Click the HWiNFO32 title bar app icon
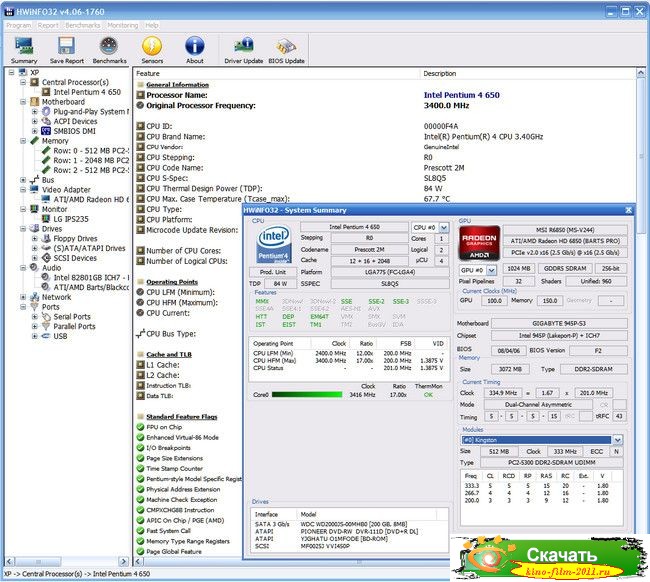 pos(8,11)
